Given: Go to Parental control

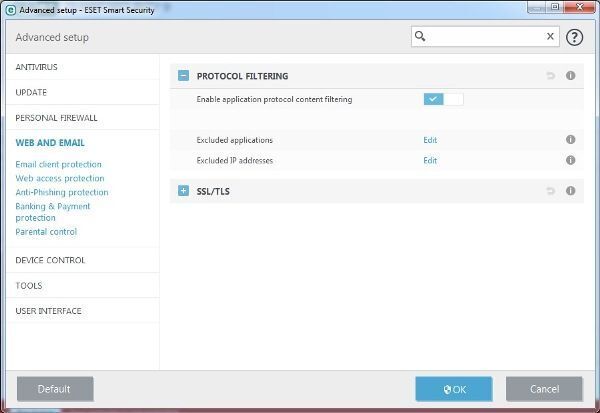Looking at the screenshot, I should point(46,232).
